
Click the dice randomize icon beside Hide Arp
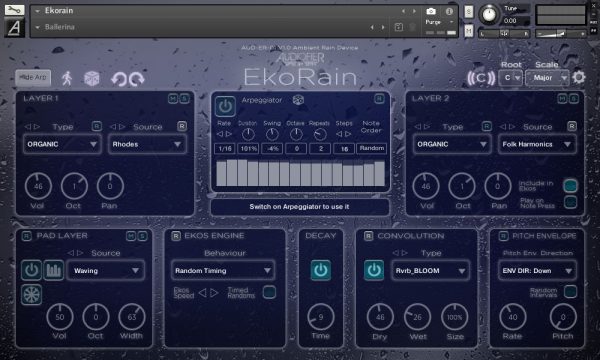[x=91, y=78]
